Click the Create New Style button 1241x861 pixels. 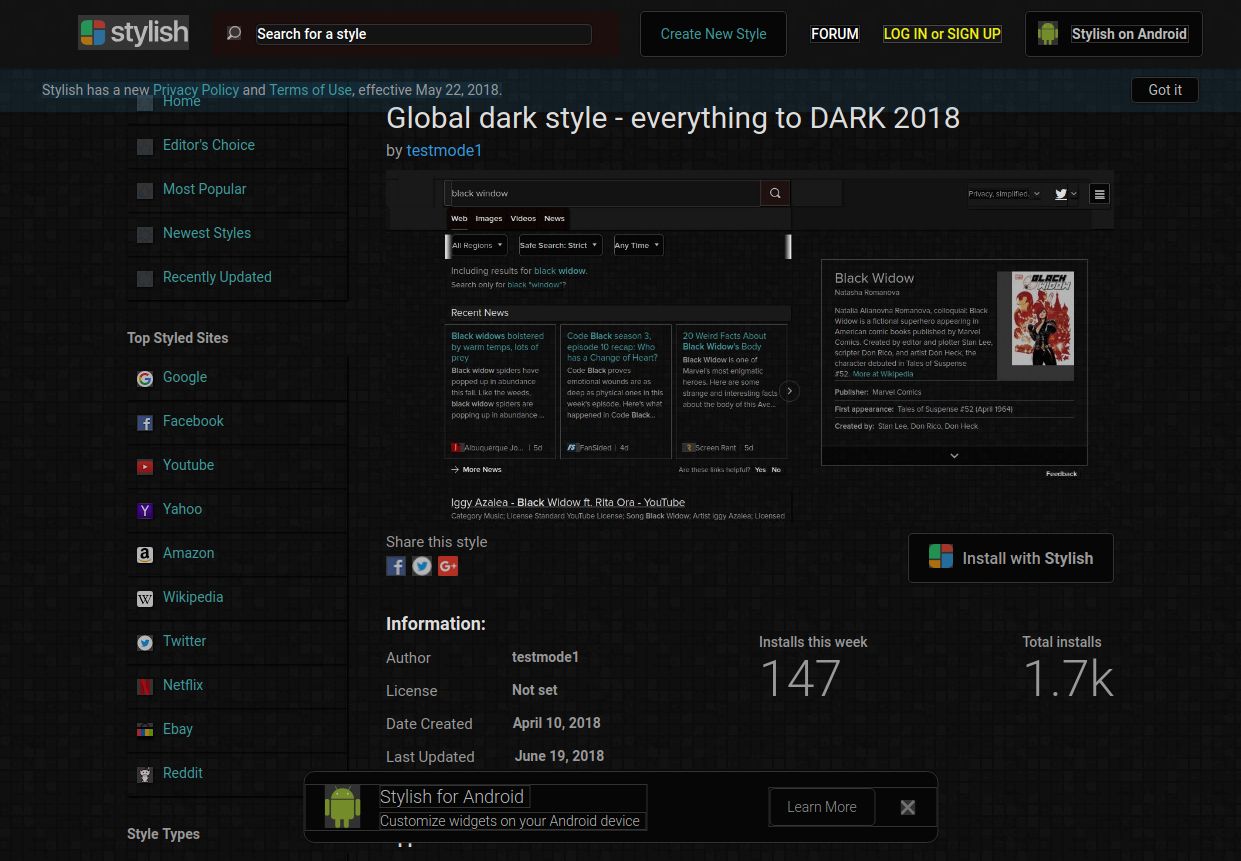tap(713, 34)
